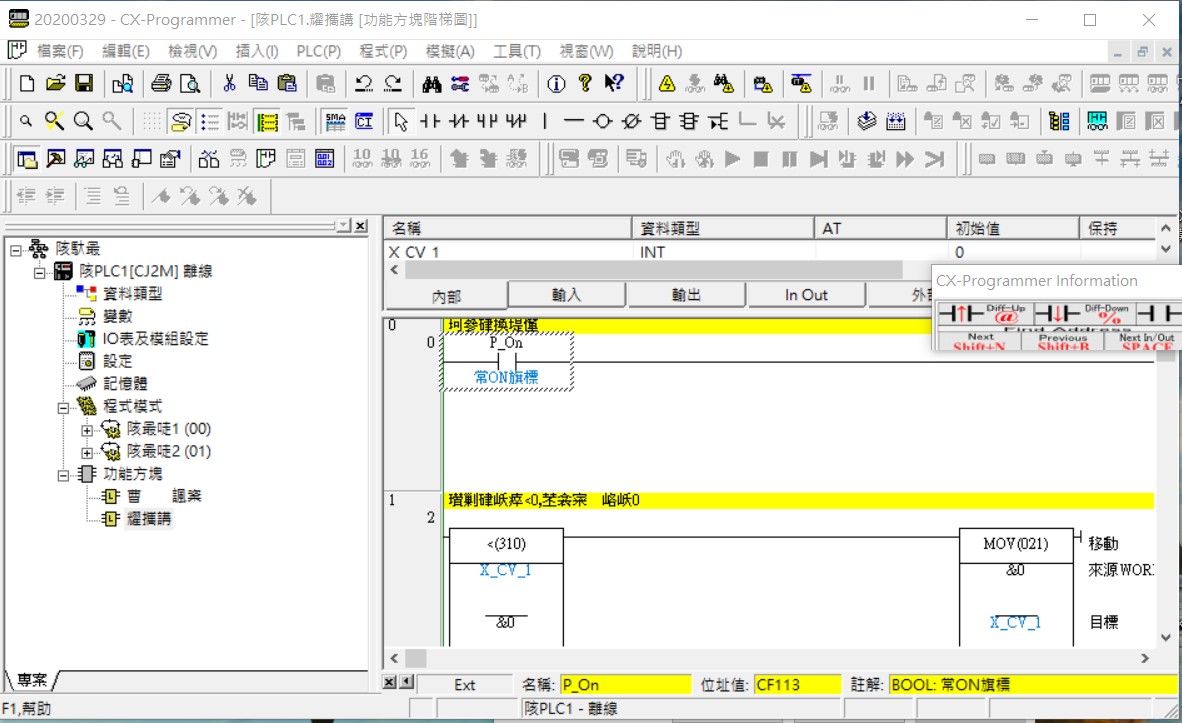This screenshot has width=1182, height=723.
Task: Select the new normally open contact tool
Action: click(x=430, y=122)
